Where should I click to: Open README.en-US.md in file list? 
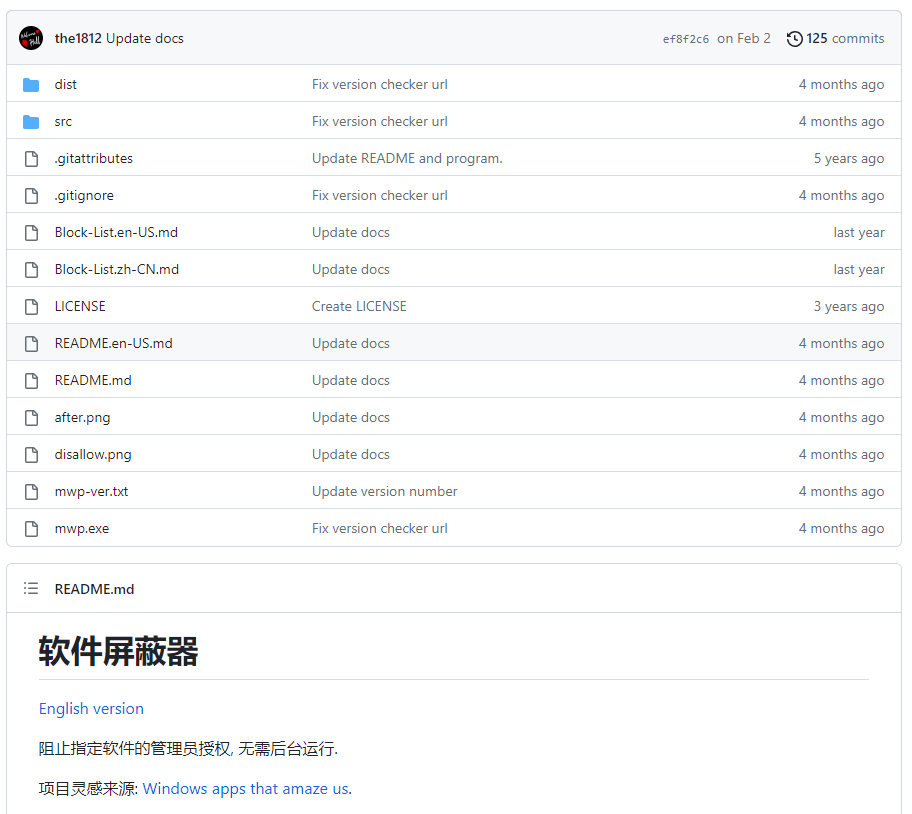(113, 344)
